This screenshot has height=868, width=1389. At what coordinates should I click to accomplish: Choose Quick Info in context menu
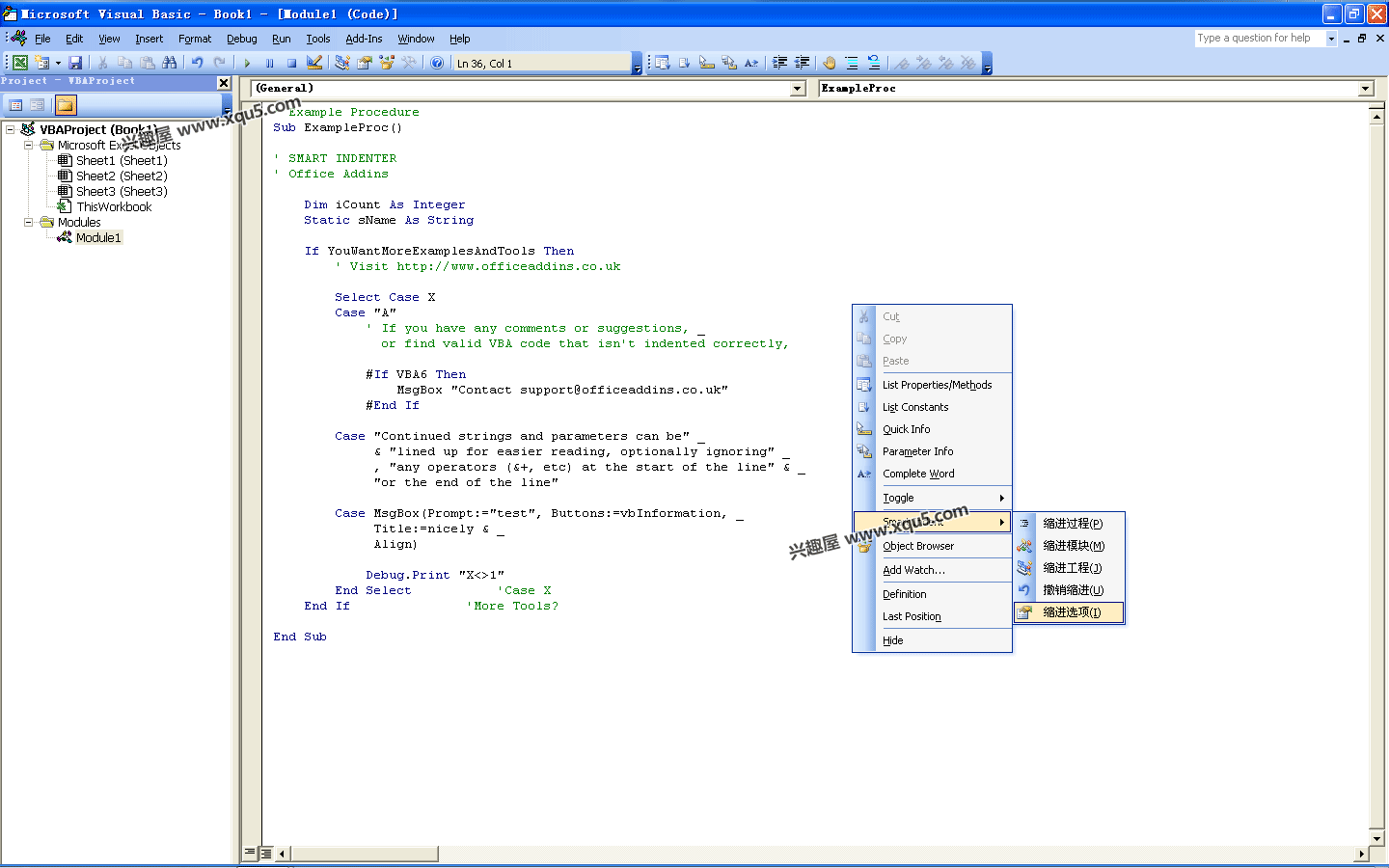[932, 429]
